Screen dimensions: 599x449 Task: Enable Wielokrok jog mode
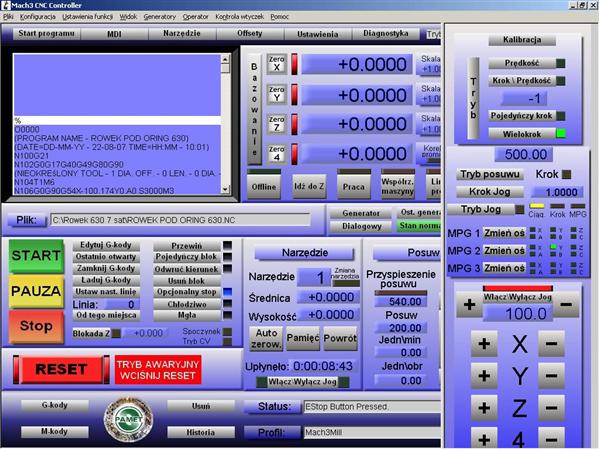[522, 134]
